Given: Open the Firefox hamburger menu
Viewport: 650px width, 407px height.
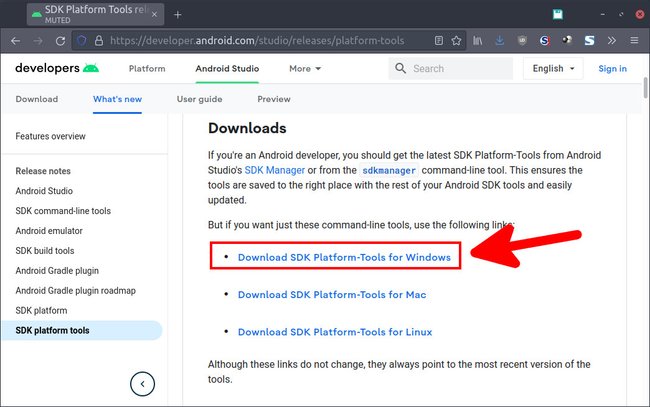Looking at the screenshot, I should pos(634,40).
